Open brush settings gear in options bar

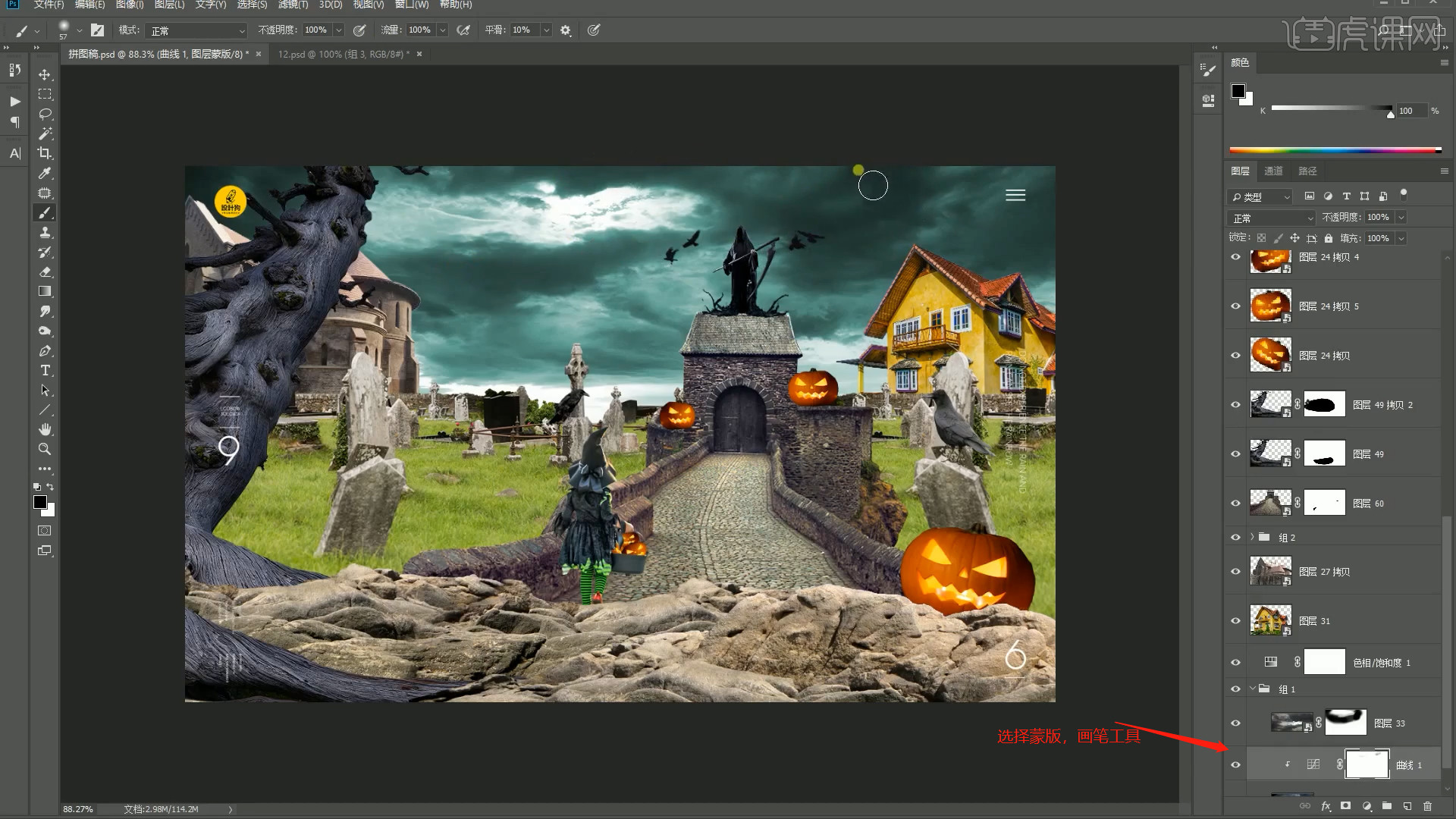[x=566, y=30]
